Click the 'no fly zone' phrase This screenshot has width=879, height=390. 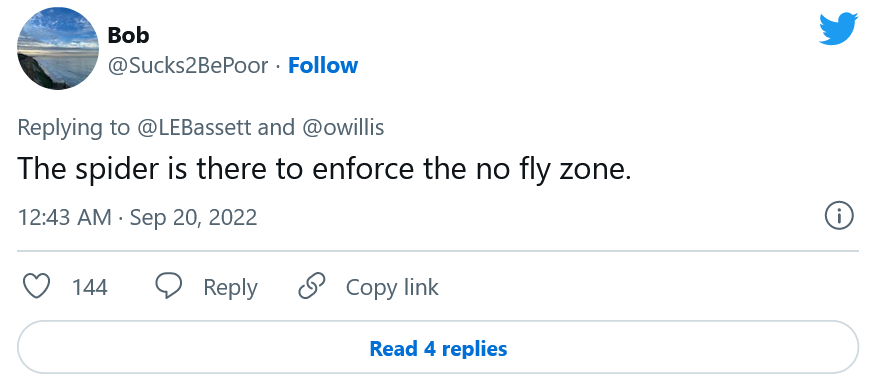click(x=553, y=169)
